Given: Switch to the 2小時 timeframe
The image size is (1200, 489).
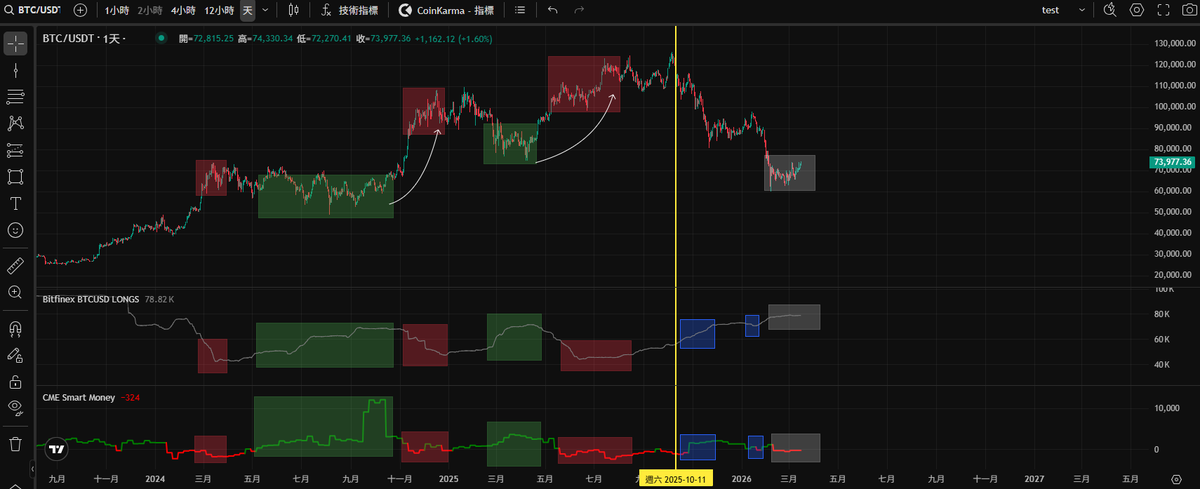Looking at the screenshot, I should (x=150, y=10).
